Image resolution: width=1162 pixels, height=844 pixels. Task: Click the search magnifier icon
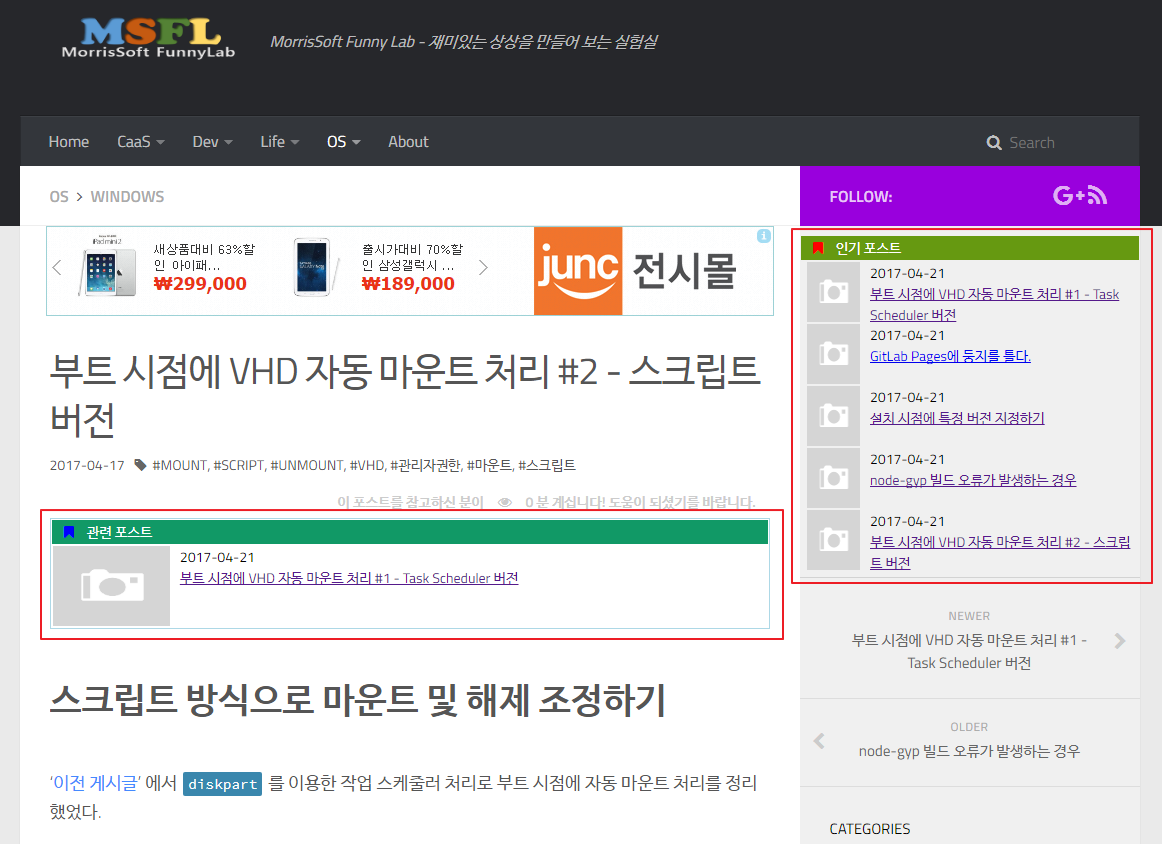(994, 143)
